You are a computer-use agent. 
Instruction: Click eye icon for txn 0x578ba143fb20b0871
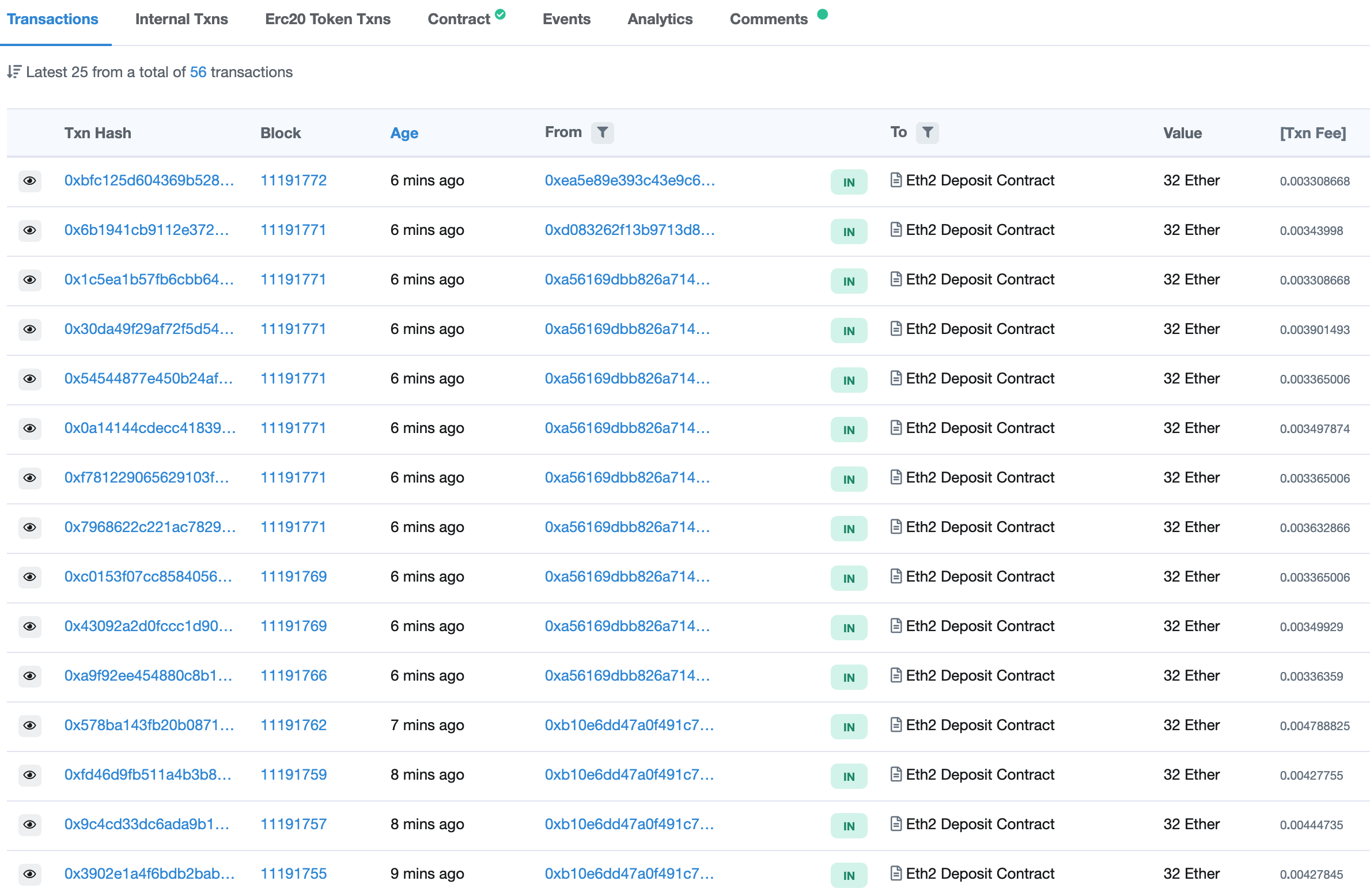[x=29, y=726]
